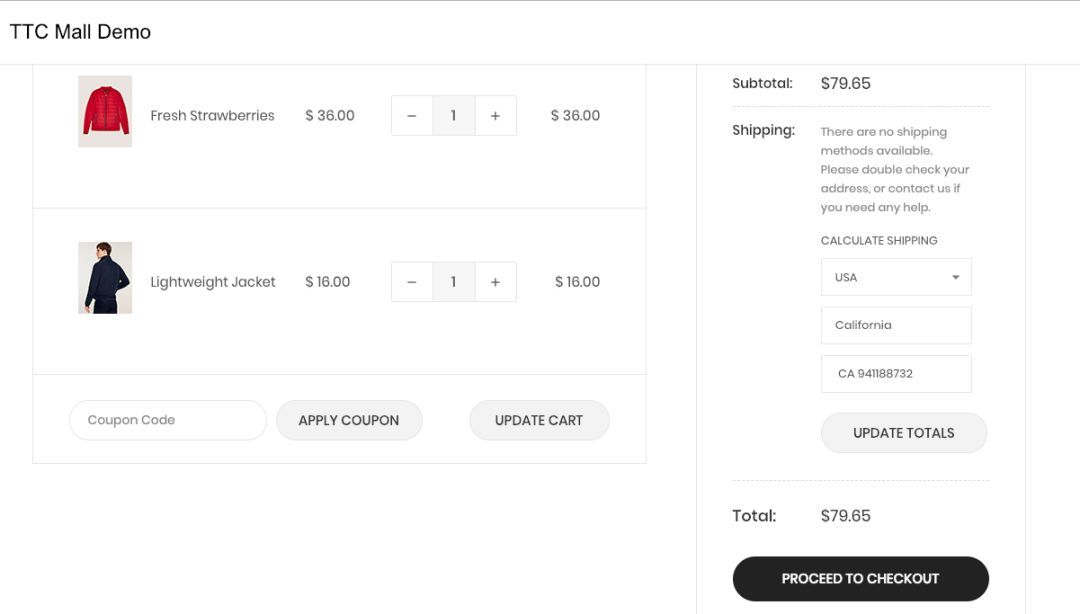Select the $ 16.00 unit price
This screenshot has height=614, width=1080.
328,282
